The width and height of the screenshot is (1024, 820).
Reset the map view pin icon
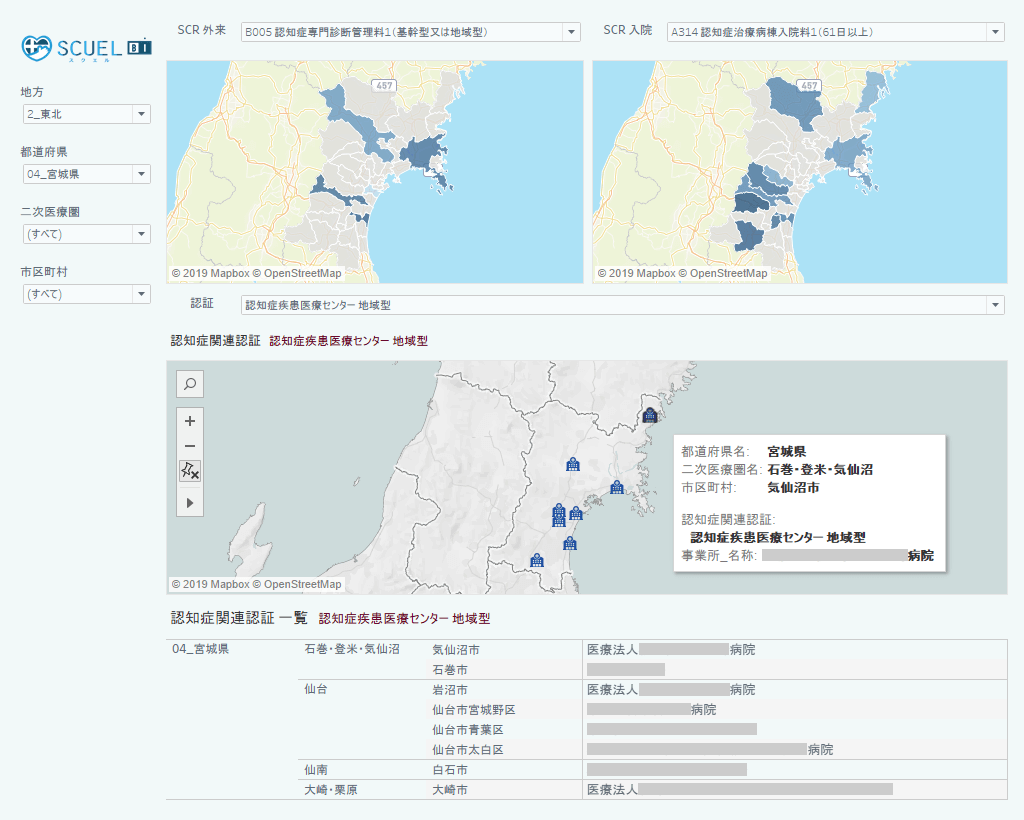click(190, 471)
